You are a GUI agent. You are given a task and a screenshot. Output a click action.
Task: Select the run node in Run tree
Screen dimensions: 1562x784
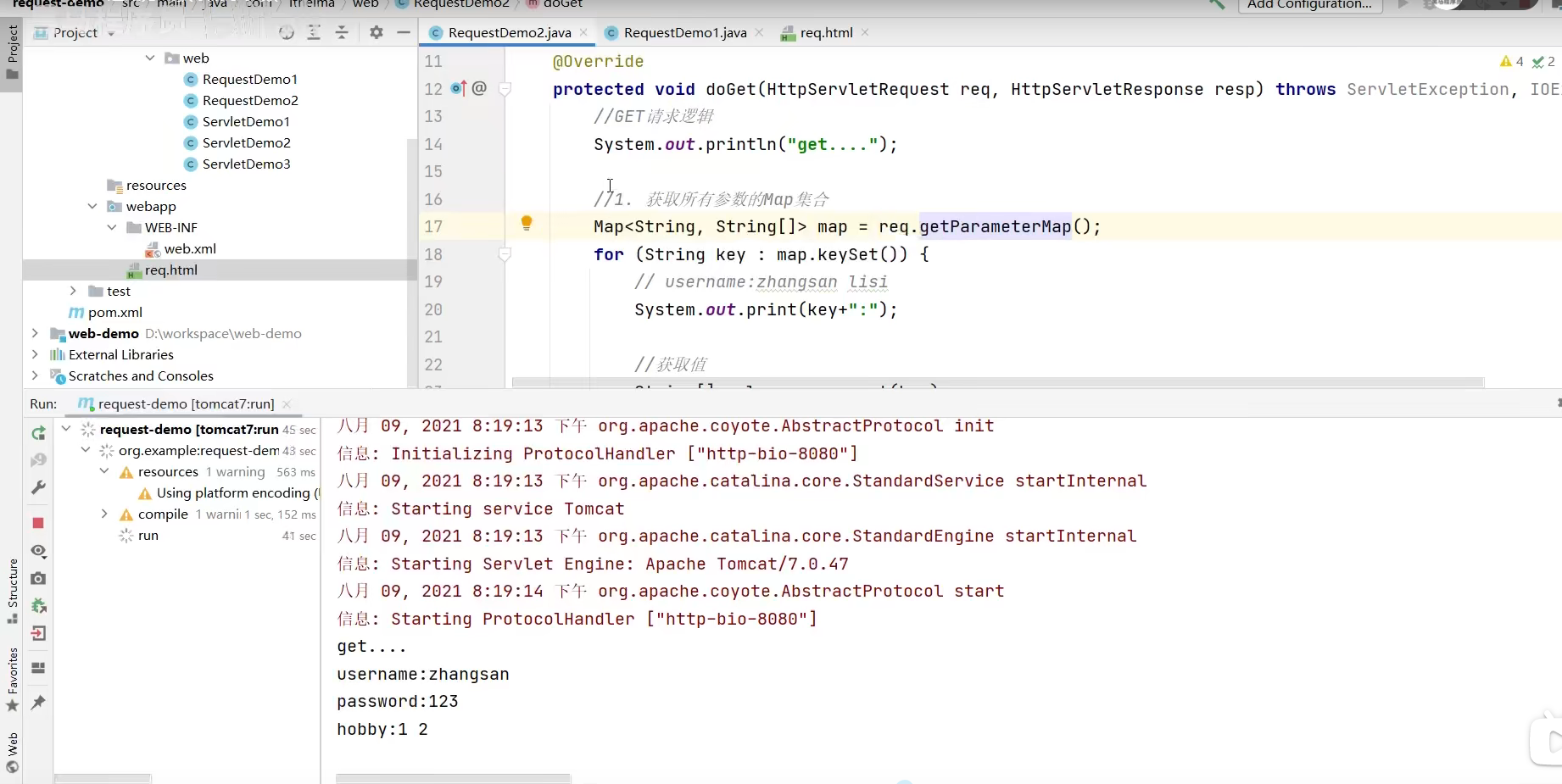pyautogui.click(x=148, y=536)
